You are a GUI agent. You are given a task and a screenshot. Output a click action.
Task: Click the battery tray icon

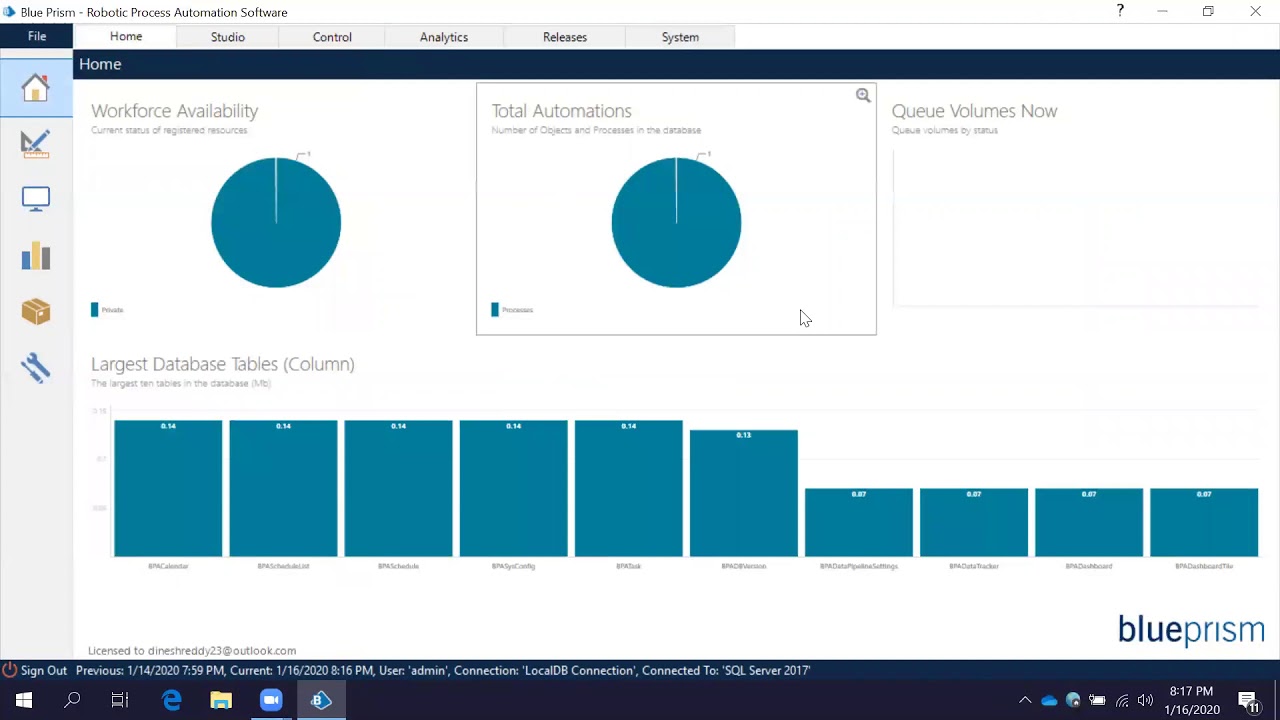click(x=1097, y=701)
